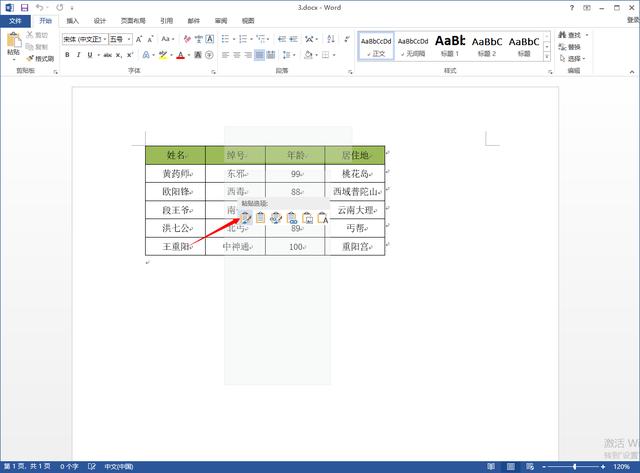Select the keep text only paste option
This screenshot has height=473, width=640.
(x=323, y=218)
